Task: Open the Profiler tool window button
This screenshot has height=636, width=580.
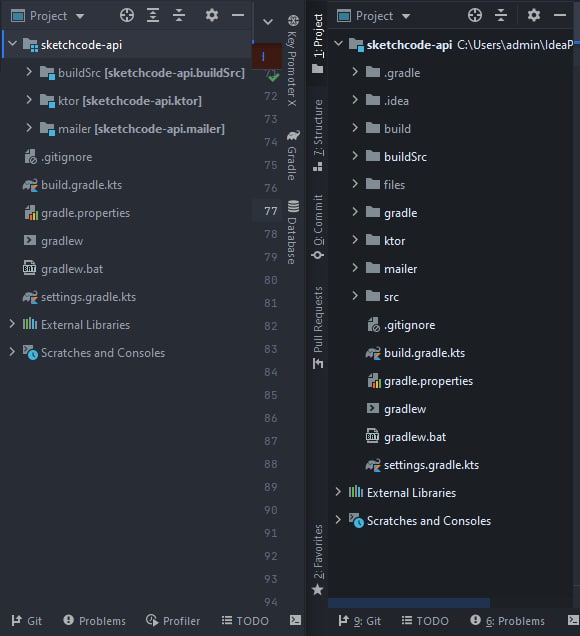Action: (173, 621)
